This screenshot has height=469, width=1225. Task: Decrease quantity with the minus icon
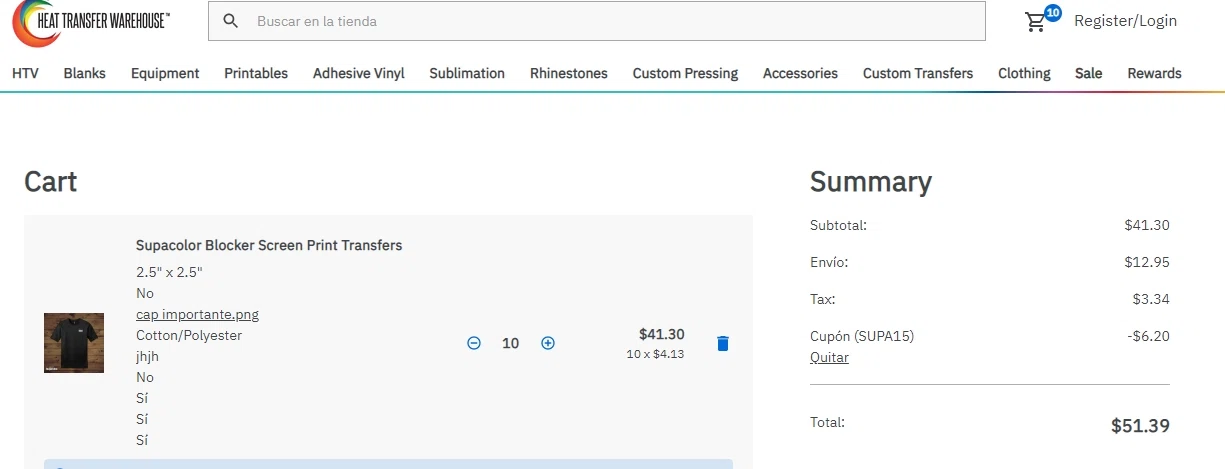pyautogui.click(x=474, y=343)
